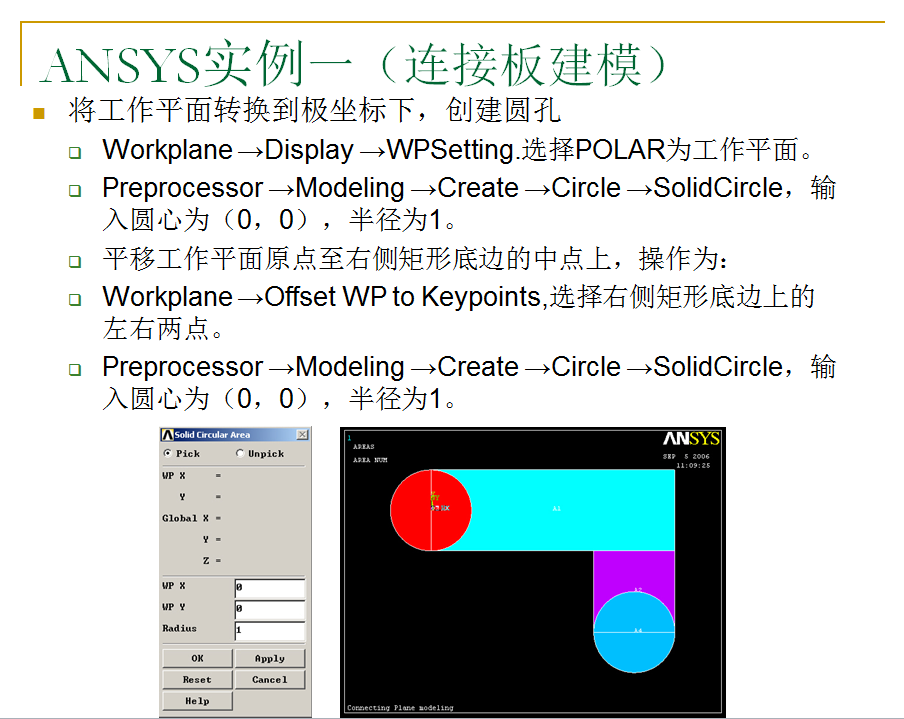
Task: Click the ANSYS logo in the graphics window
Action: pos(691,439)
